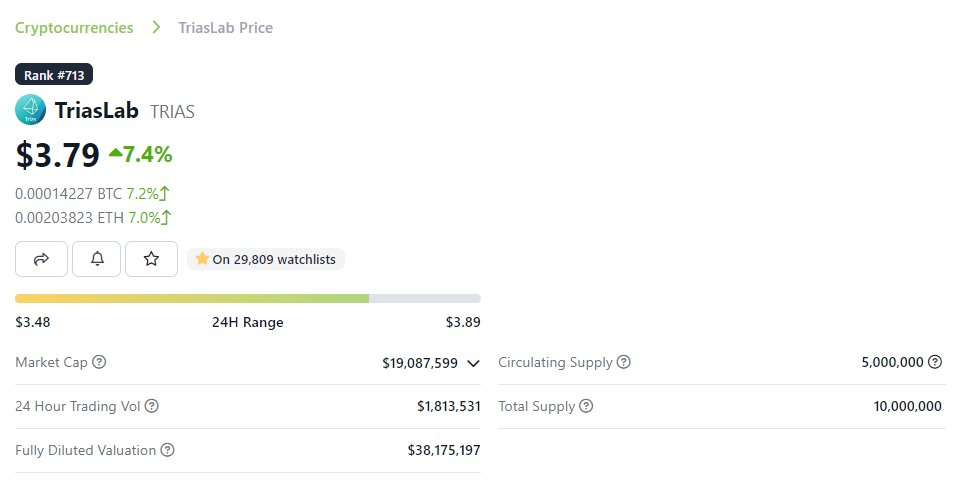Click the breadcrumb chevron separator
955x498 pixels.
tap(156, 28)
